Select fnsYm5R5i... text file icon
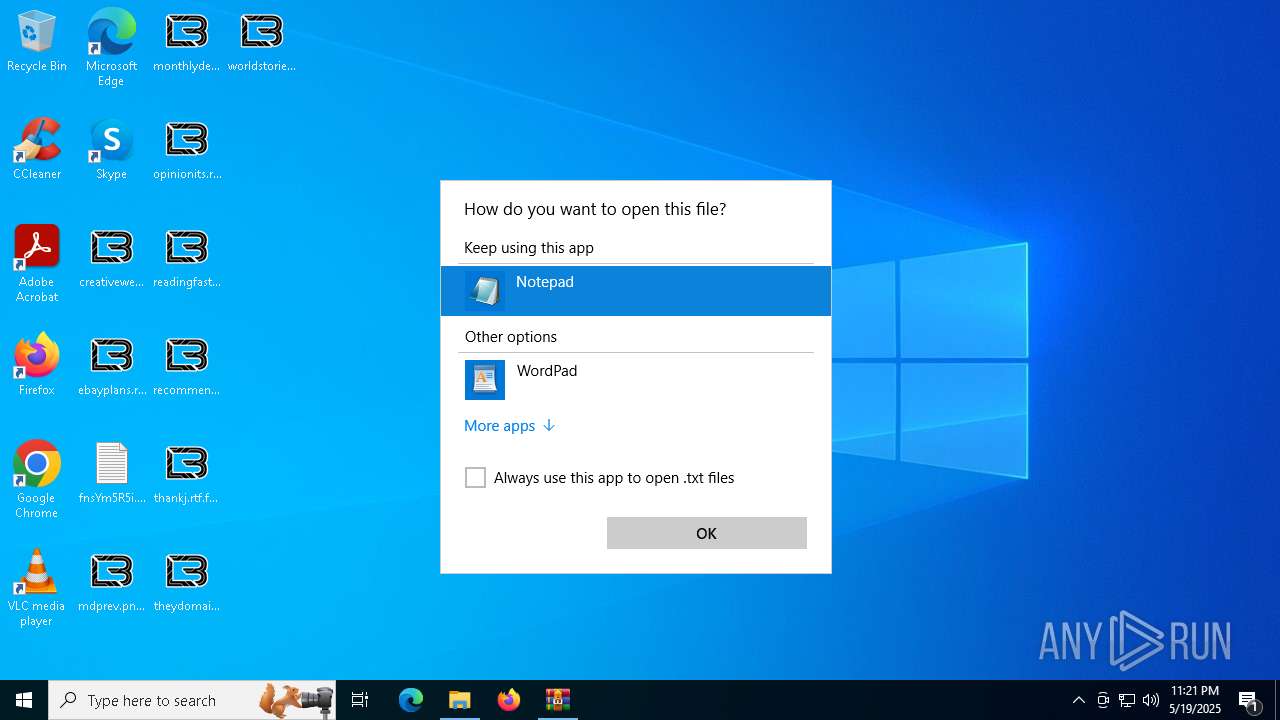The width and height of the screenshot is (1280, 720). tap(111, 474)
